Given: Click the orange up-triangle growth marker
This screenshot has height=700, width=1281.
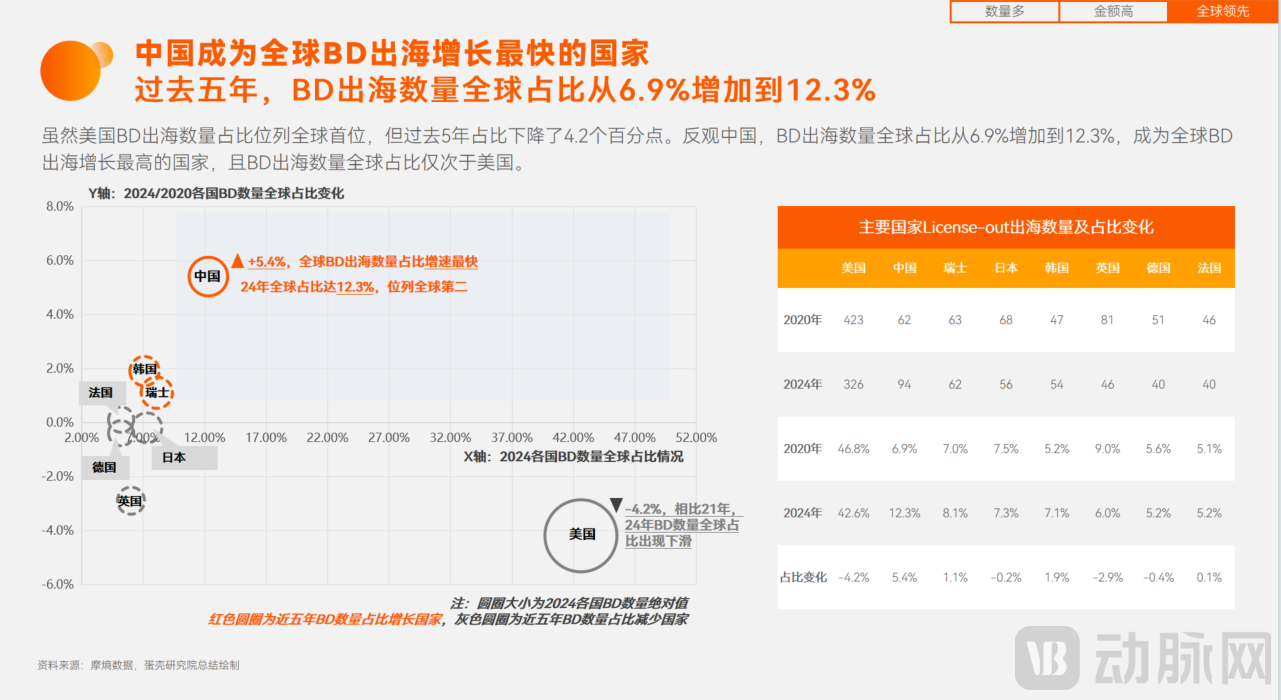Looking at the screenshot, I should point(236,263).
